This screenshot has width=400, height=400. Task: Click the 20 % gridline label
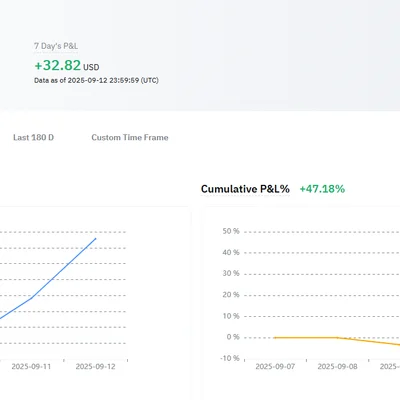point(231,295)
